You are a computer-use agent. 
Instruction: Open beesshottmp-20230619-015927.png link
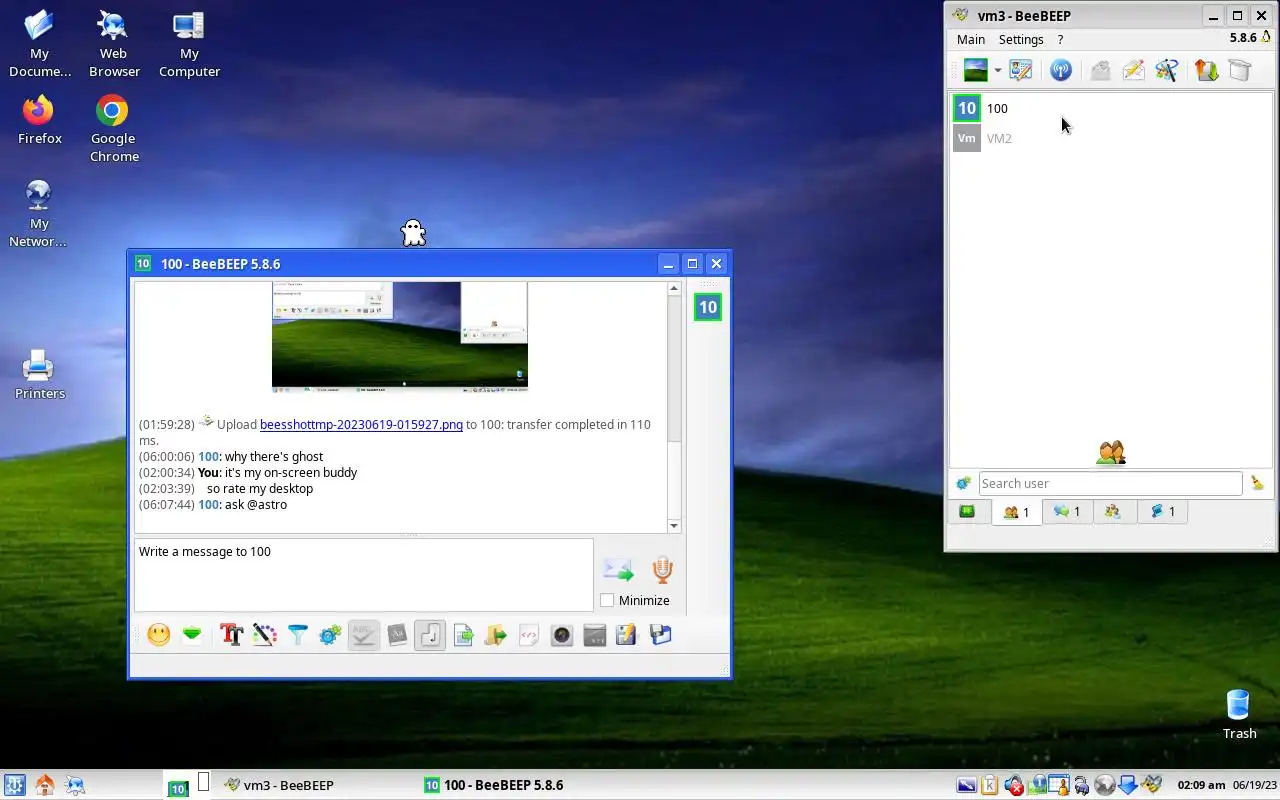click(361, 424)
